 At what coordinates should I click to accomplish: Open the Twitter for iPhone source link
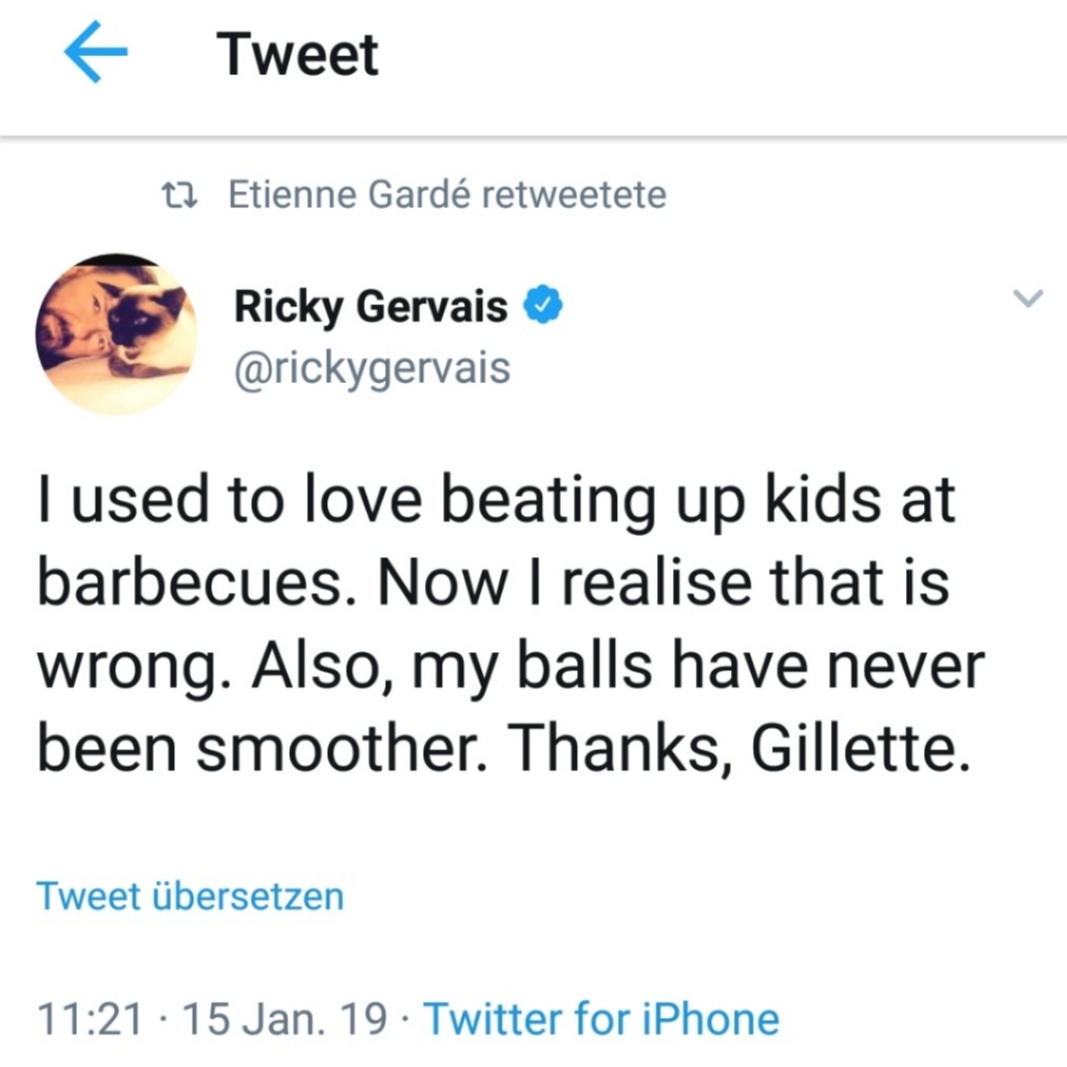(602, 1019)
